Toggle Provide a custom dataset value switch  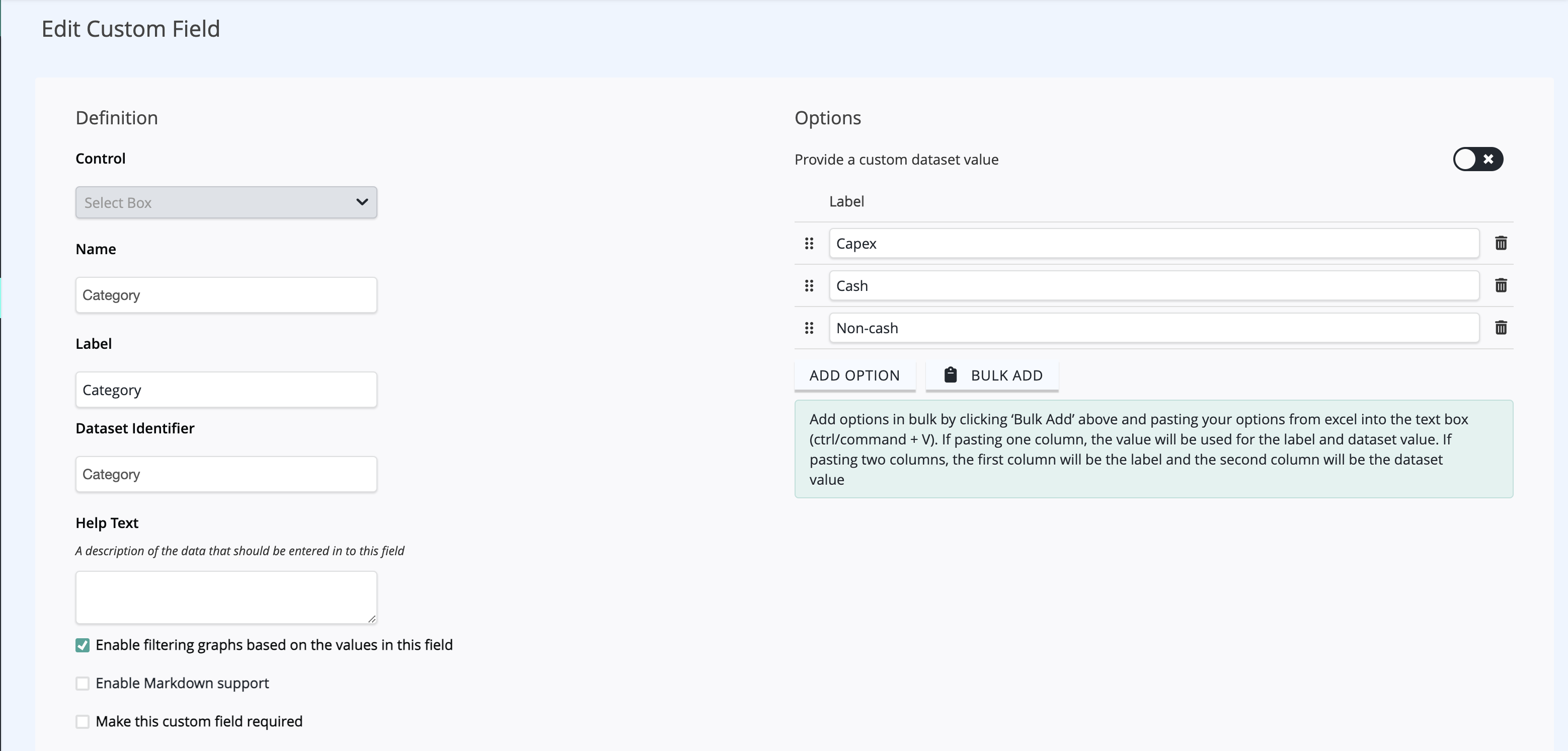1477,160
